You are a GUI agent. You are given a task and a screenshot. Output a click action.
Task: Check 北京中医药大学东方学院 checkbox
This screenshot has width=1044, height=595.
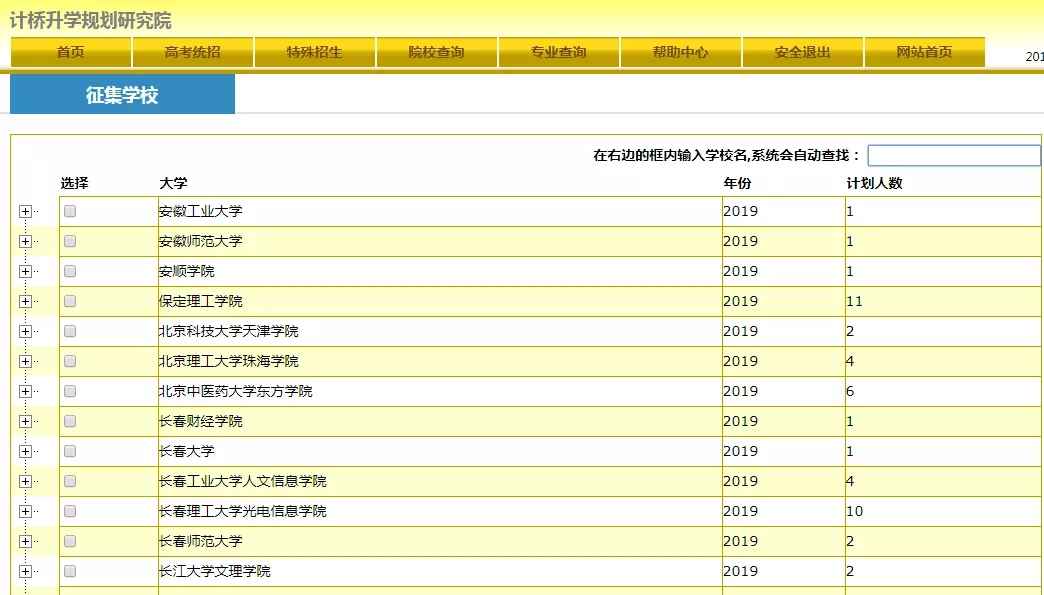coord(70,391)
